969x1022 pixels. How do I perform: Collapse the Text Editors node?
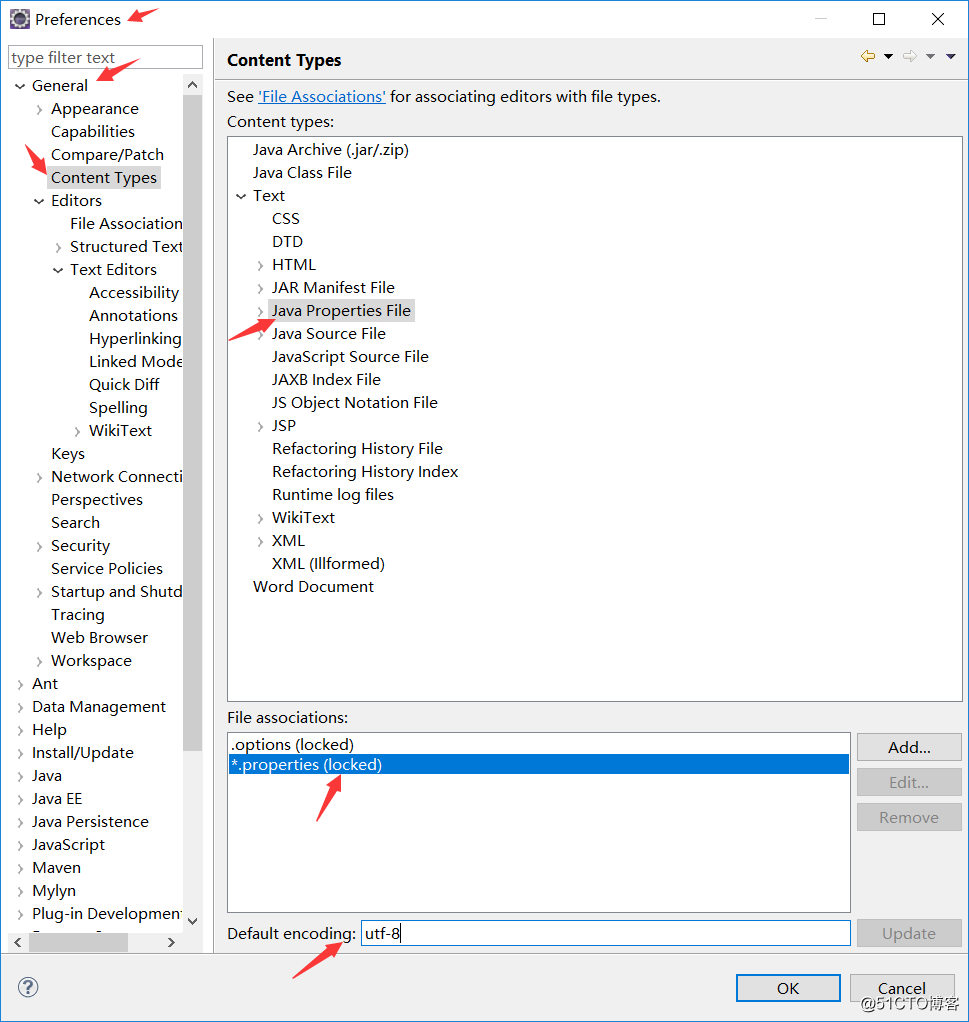pyautogui.click(x=58, y=270)
